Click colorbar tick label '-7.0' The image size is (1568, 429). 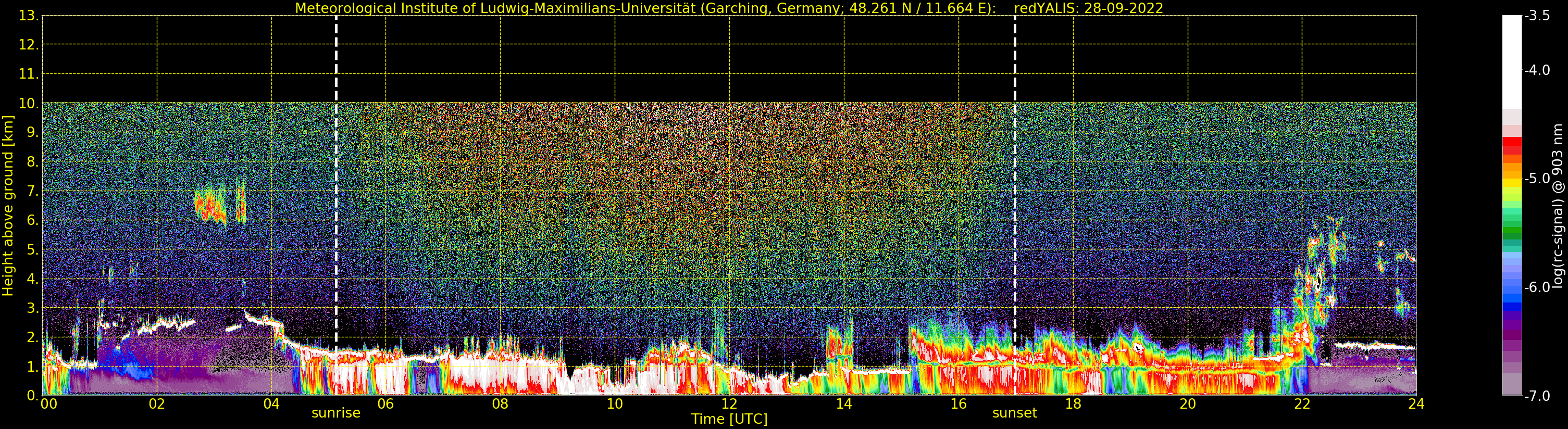coord(1537,396)
